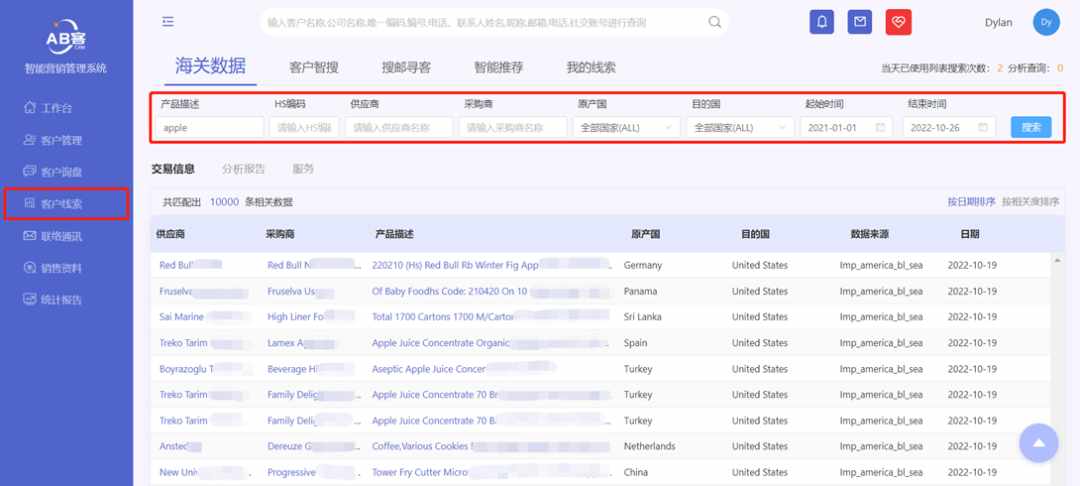Image resolution: width=1080 pixels, height=486 pixels.
Task: Click the chart icon beside 统计报告
Action: (29, 299)
